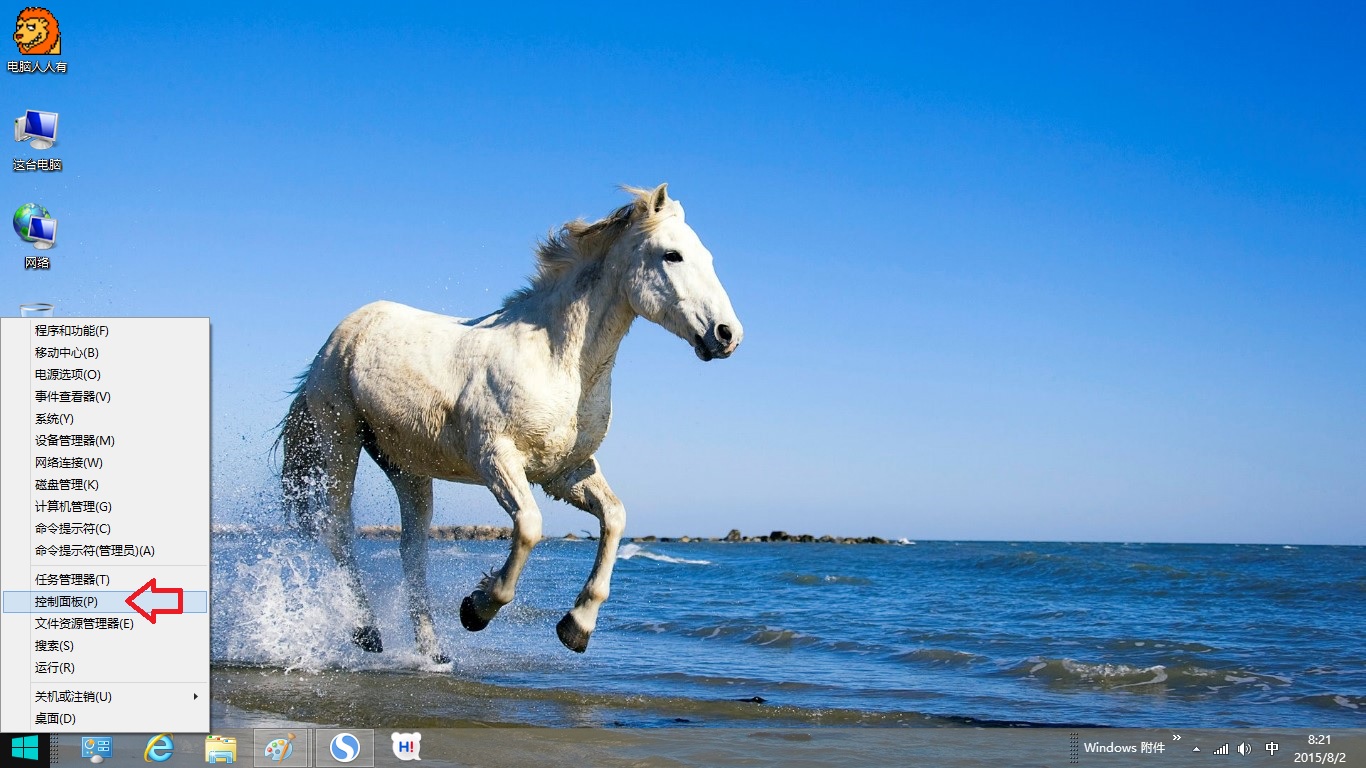Viewport: 1366px width, 768px height.
Task: Open 命令提示符(C) menu entry
Action: click(x=106, y=529)
